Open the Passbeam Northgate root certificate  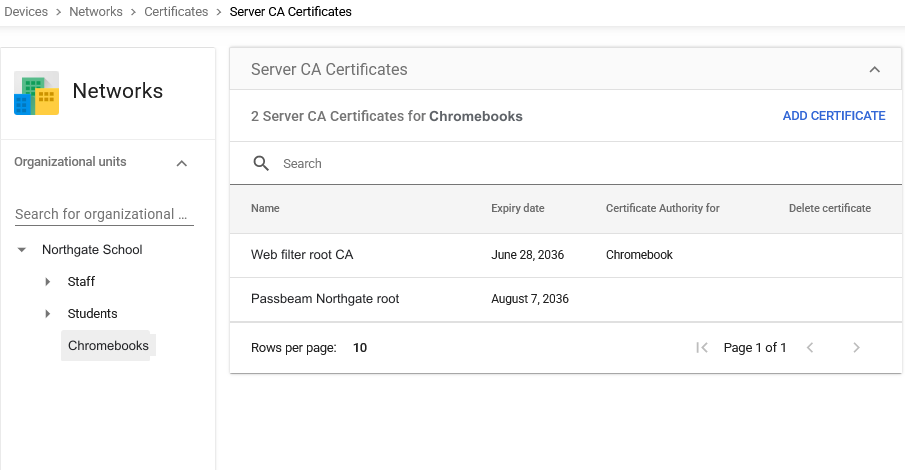click(325, 299)
